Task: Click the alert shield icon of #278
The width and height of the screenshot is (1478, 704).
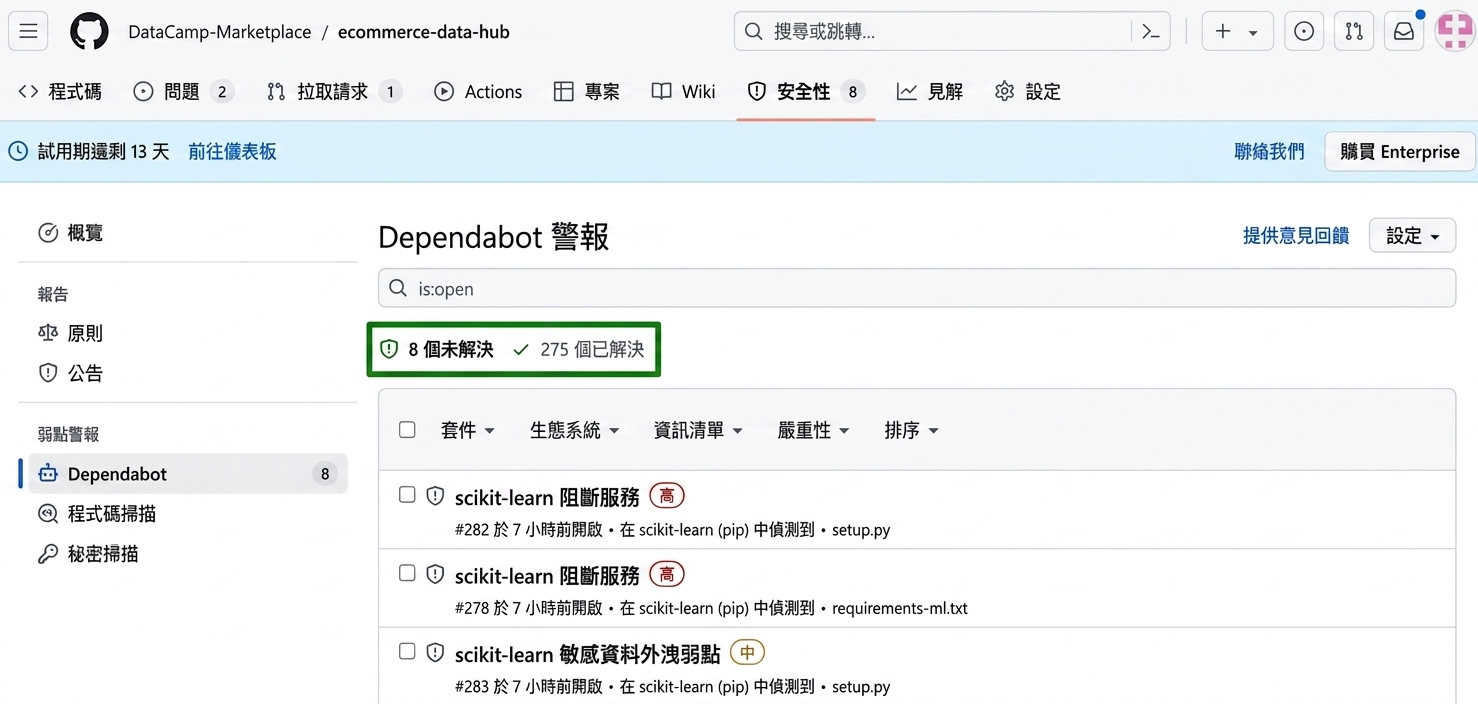Action: 435,574
